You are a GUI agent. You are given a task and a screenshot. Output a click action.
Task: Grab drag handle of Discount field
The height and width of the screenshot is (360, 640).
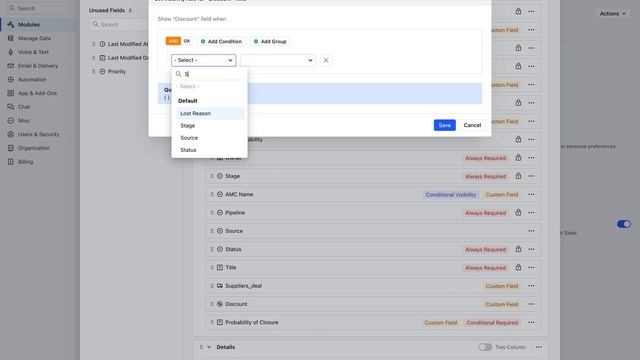(x=212, y=304)
